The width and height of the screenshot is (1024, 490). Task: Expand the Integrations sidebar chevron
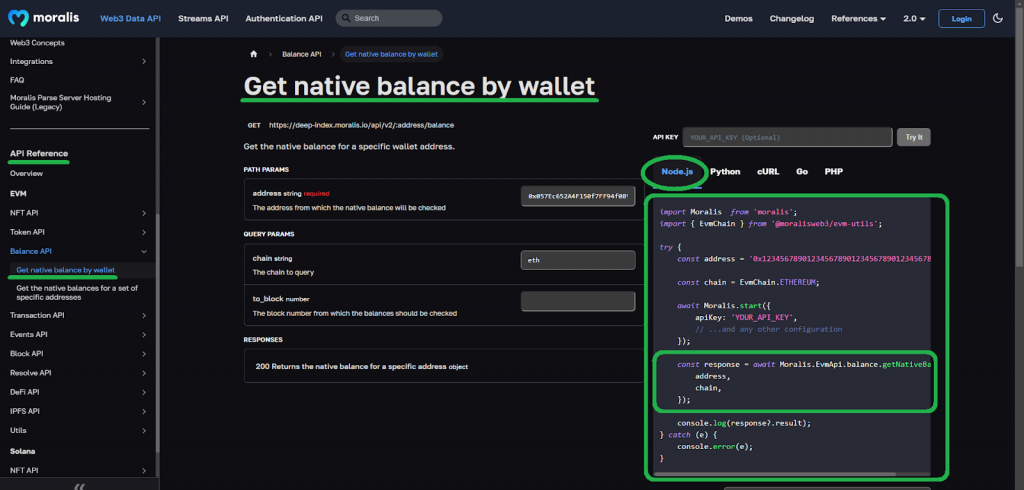[x=144, y=61]
